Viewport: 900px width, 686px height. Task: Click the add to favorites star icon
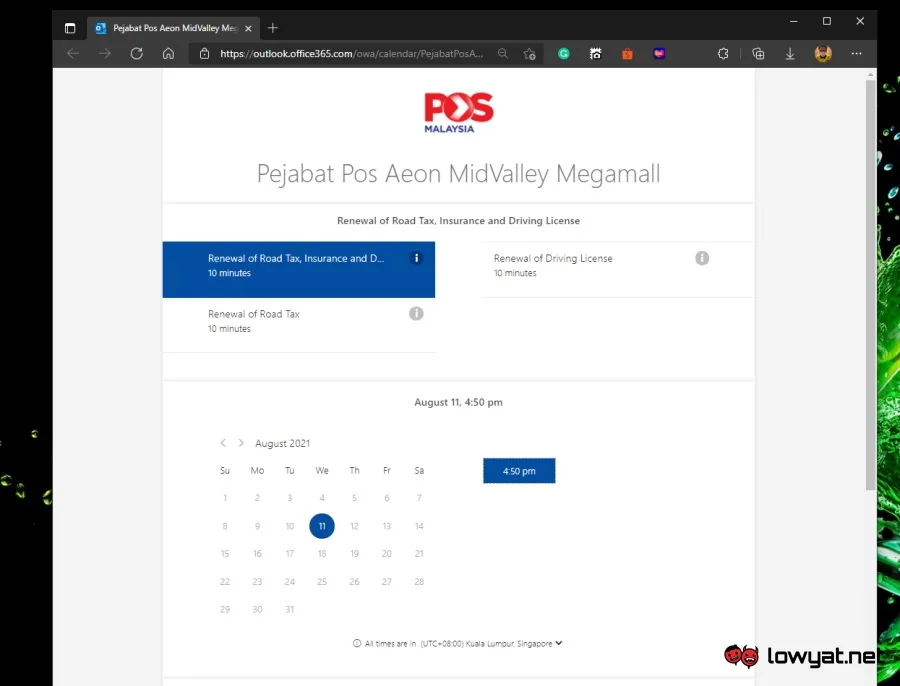point(529,54)
